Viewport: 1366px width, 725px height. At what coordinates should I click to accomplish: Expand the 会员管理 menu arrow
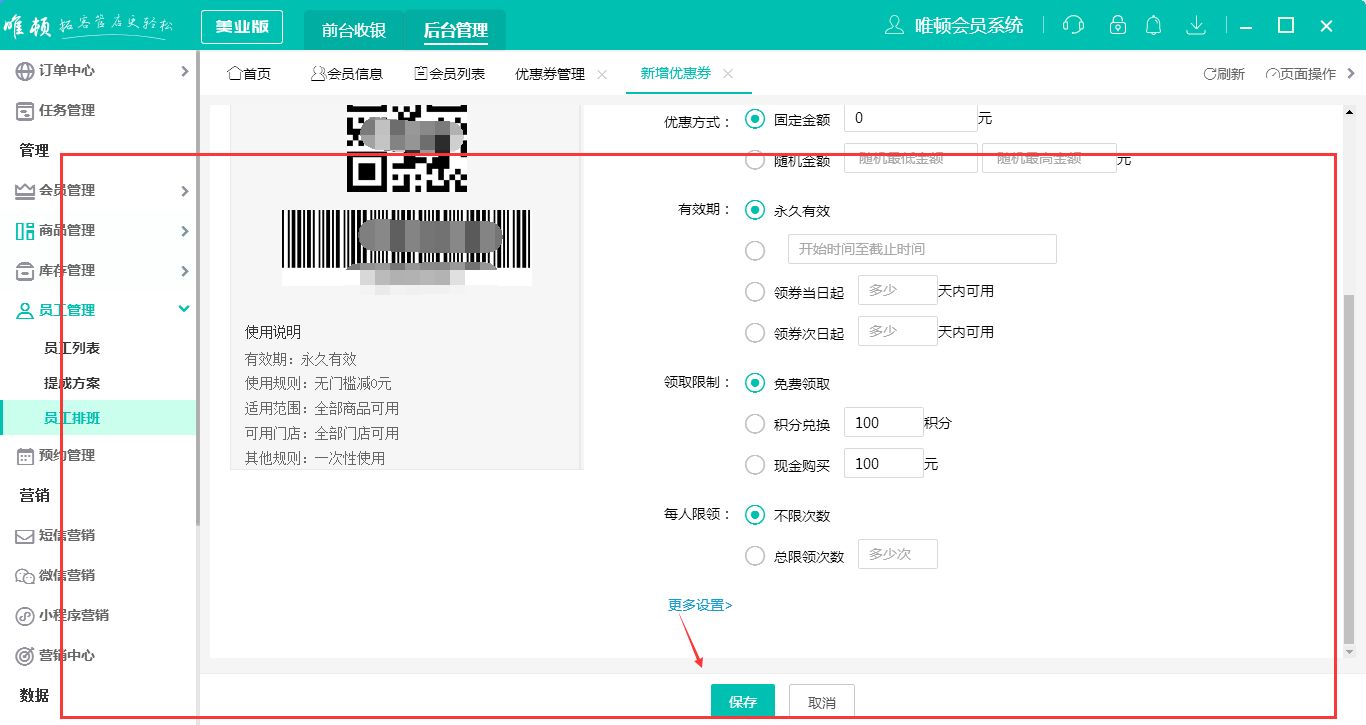click(x=184, y=191)
